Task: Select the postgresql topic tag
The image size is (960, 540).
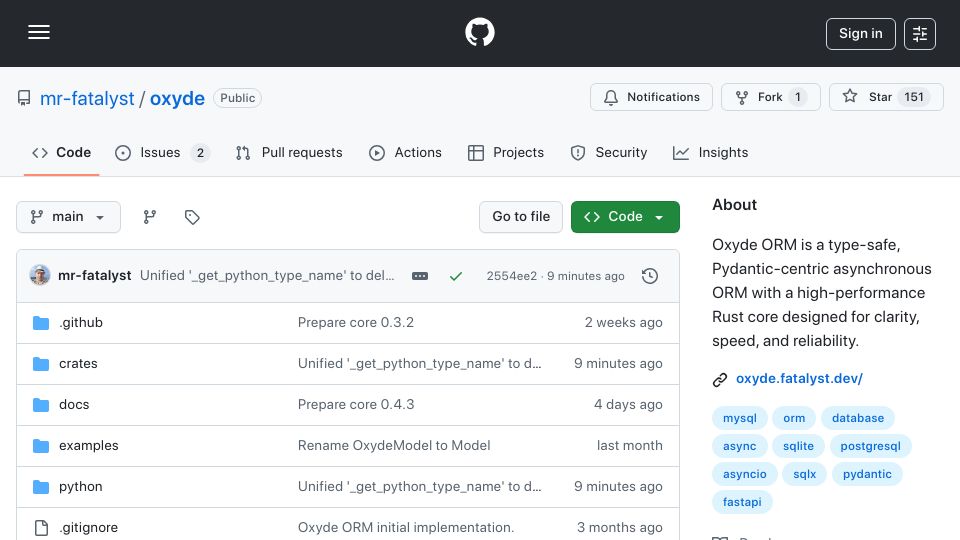Action: [871, 446]
